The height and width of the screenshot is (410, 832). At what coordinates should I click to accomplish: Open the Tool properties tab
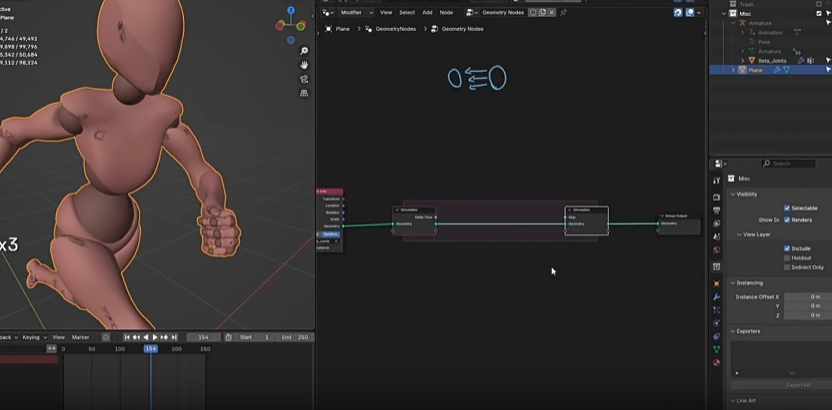[x=717, y=181]
